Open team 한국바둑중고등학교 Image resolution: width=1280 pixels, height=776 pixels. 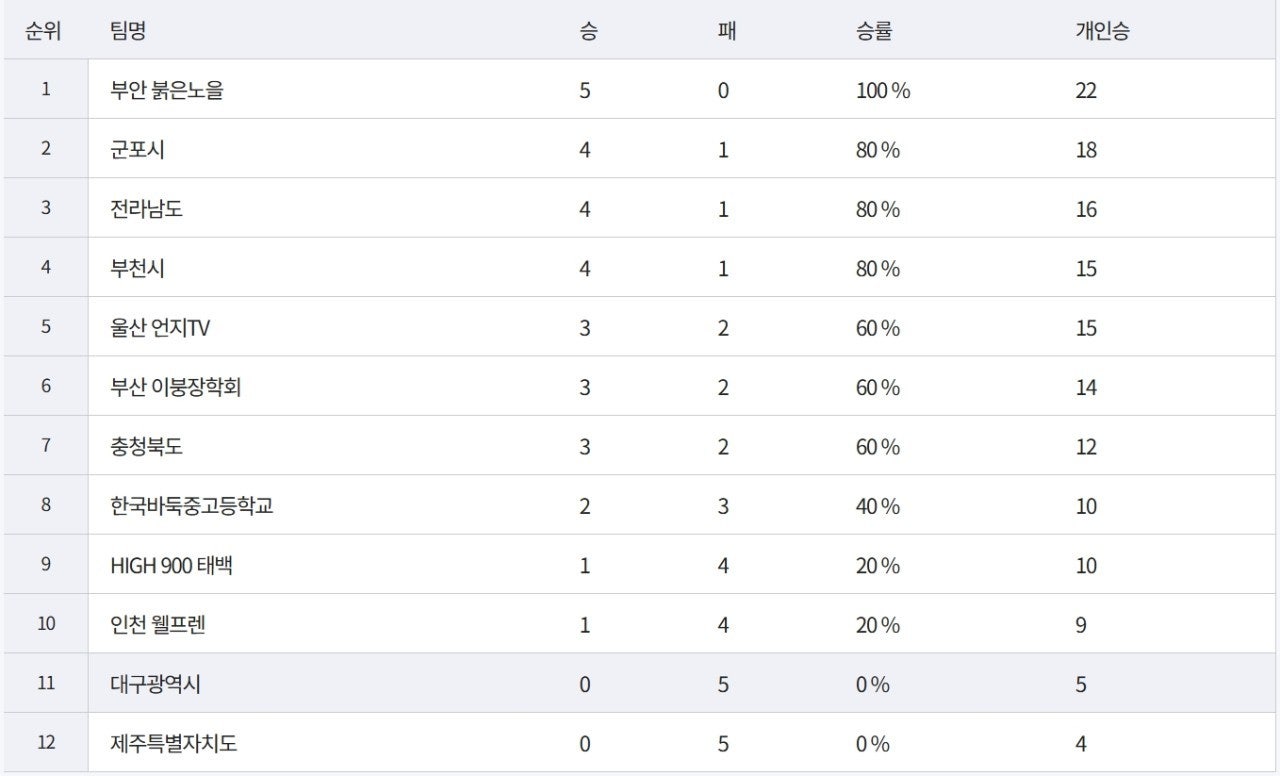point(192,506)
